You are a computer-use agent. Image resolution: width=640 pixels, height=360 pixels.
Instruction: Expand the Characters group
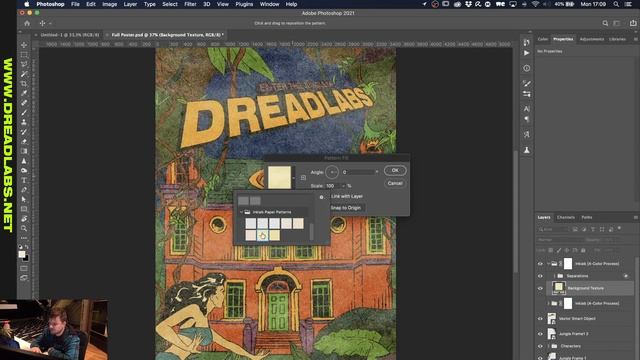click(x=548, y=346)
